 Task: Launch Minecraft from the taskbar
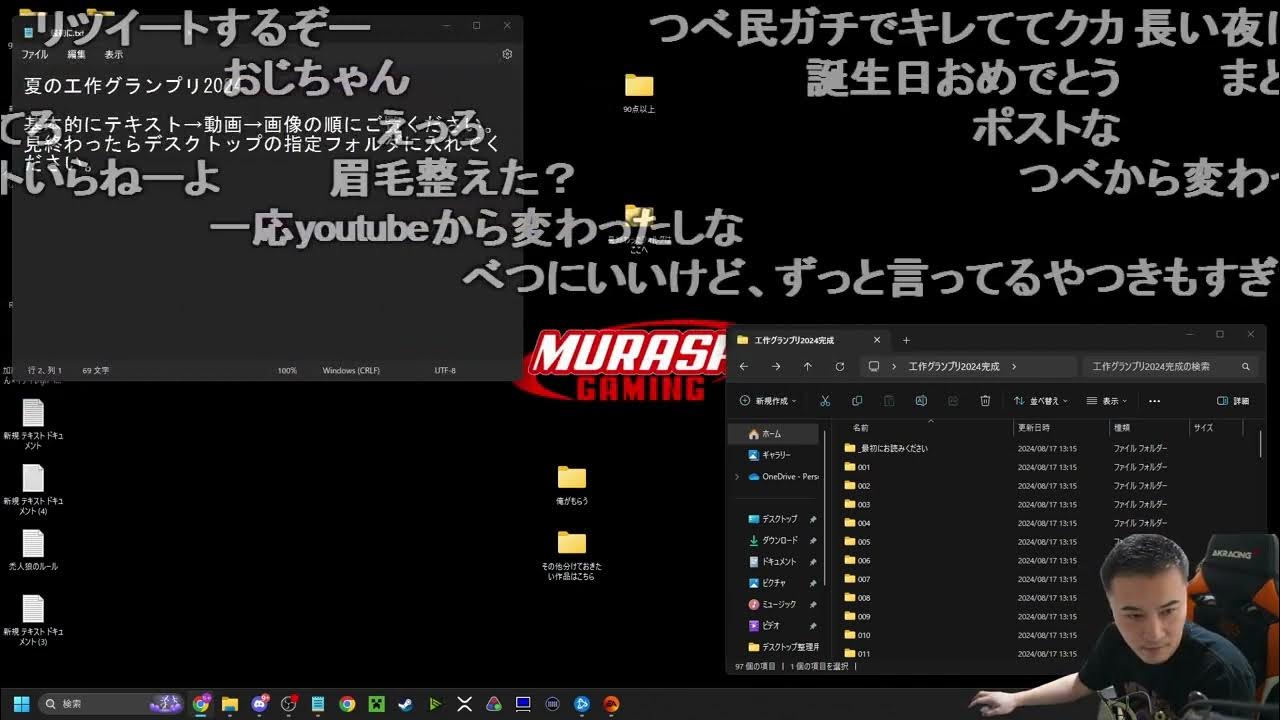click(376, 704)
